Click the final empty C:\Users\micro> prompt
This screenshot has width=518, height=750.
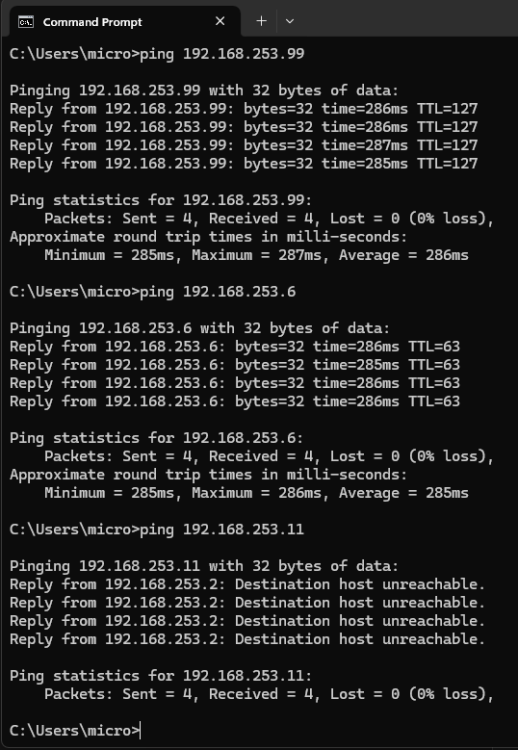pos(75,730)
